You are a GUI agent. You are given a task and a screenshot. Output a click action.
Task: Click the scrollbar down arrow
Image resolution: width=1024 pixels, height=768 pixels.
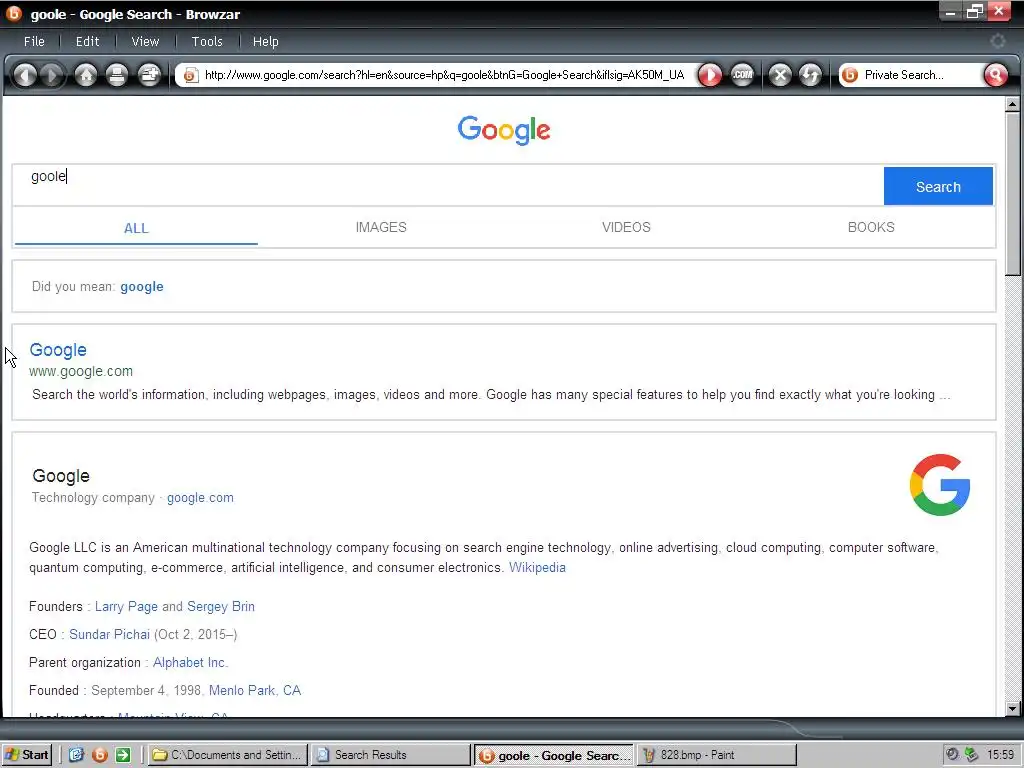[1012, 709]
